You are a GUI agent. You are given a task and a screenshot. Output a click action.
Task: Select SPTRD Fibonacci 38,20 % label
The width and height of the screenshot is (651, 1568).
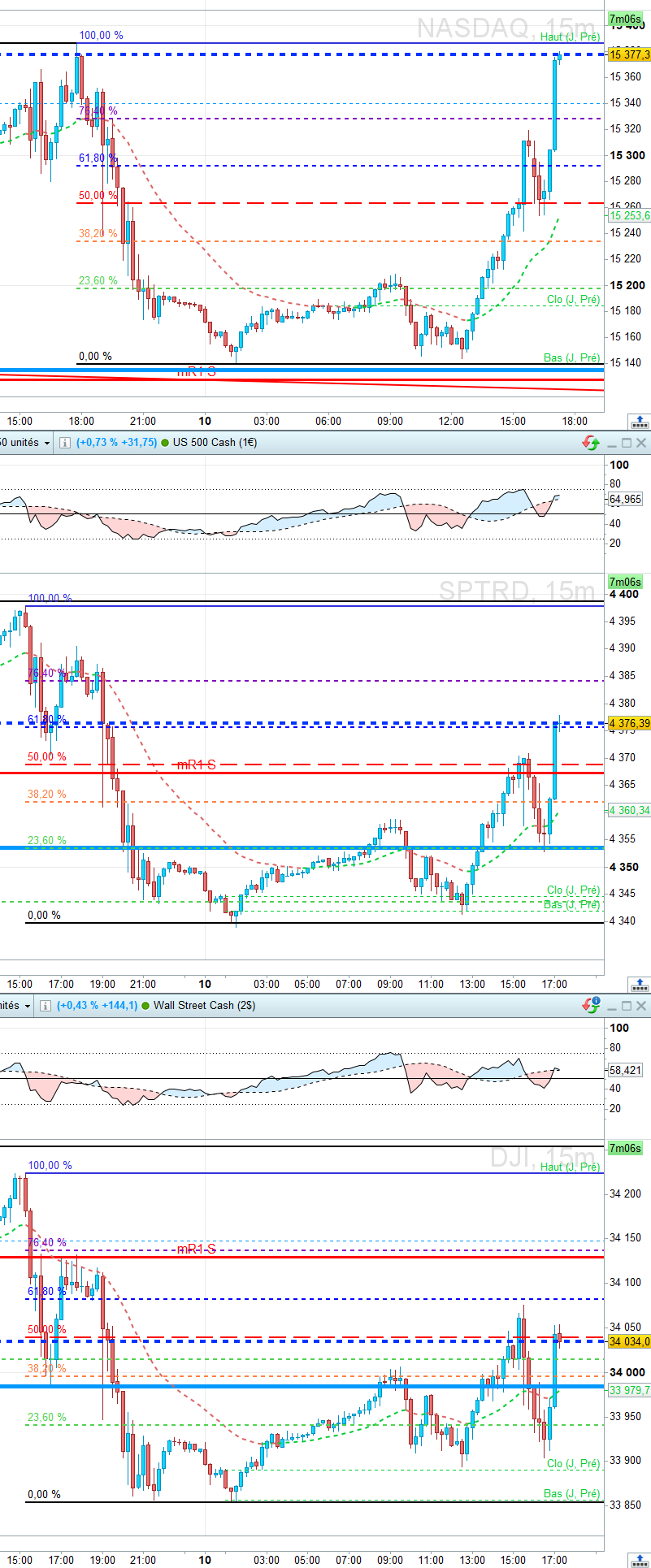[47, 795]
